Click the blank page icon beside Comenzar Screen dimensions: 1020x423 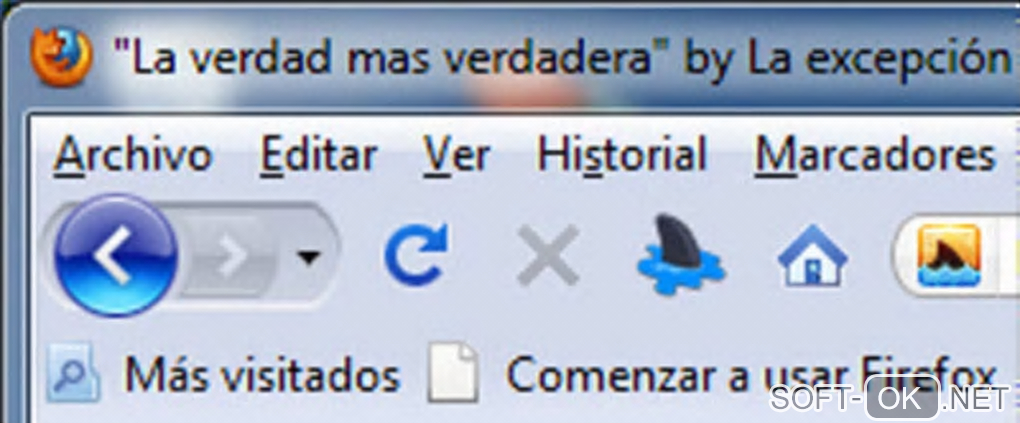pos(453,374)
